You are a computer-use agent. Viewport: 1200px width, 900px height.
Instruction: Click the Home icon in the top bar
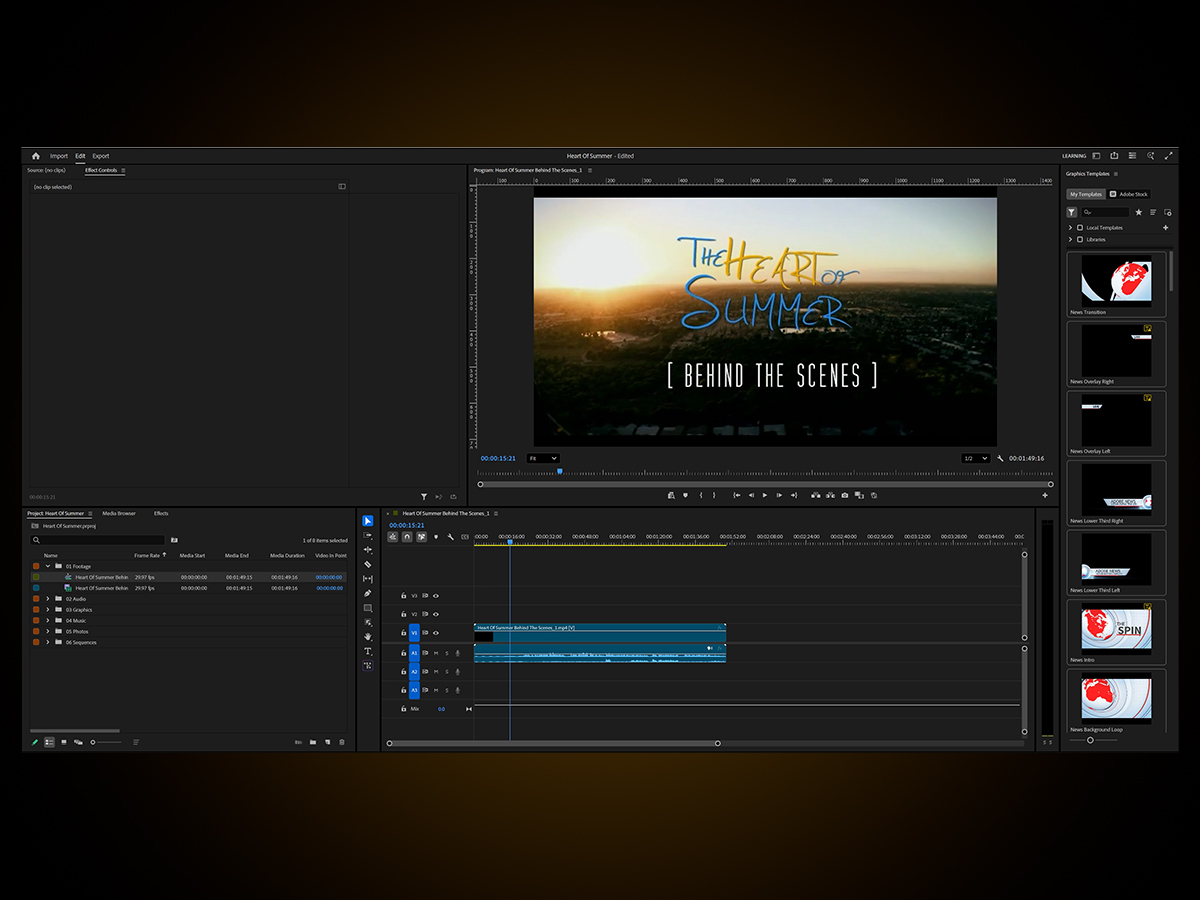36,156
